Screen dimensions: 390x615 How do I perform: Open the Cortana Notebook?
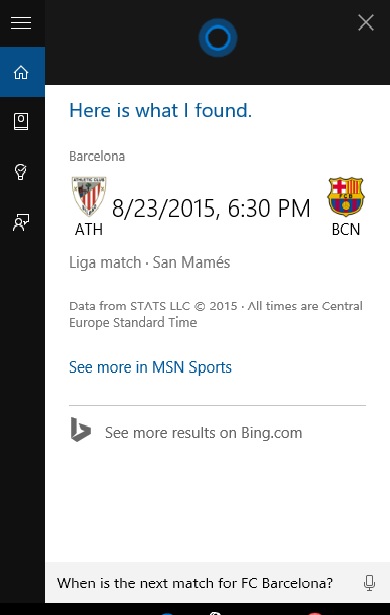click(x=21, y=122)
